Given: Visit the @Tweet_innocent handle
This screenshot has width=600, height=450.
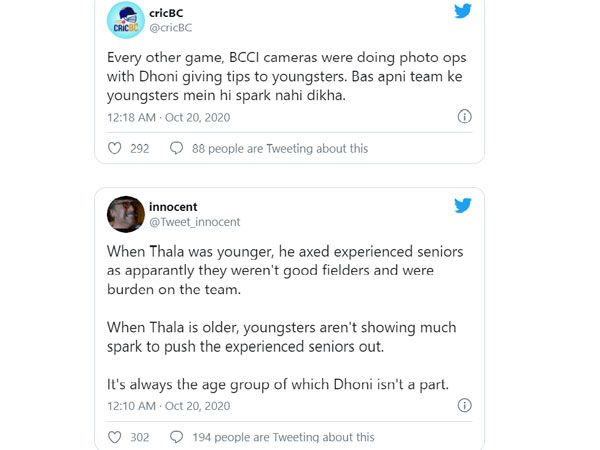Looking at the screenshot, I should click(x=194, y=222).
